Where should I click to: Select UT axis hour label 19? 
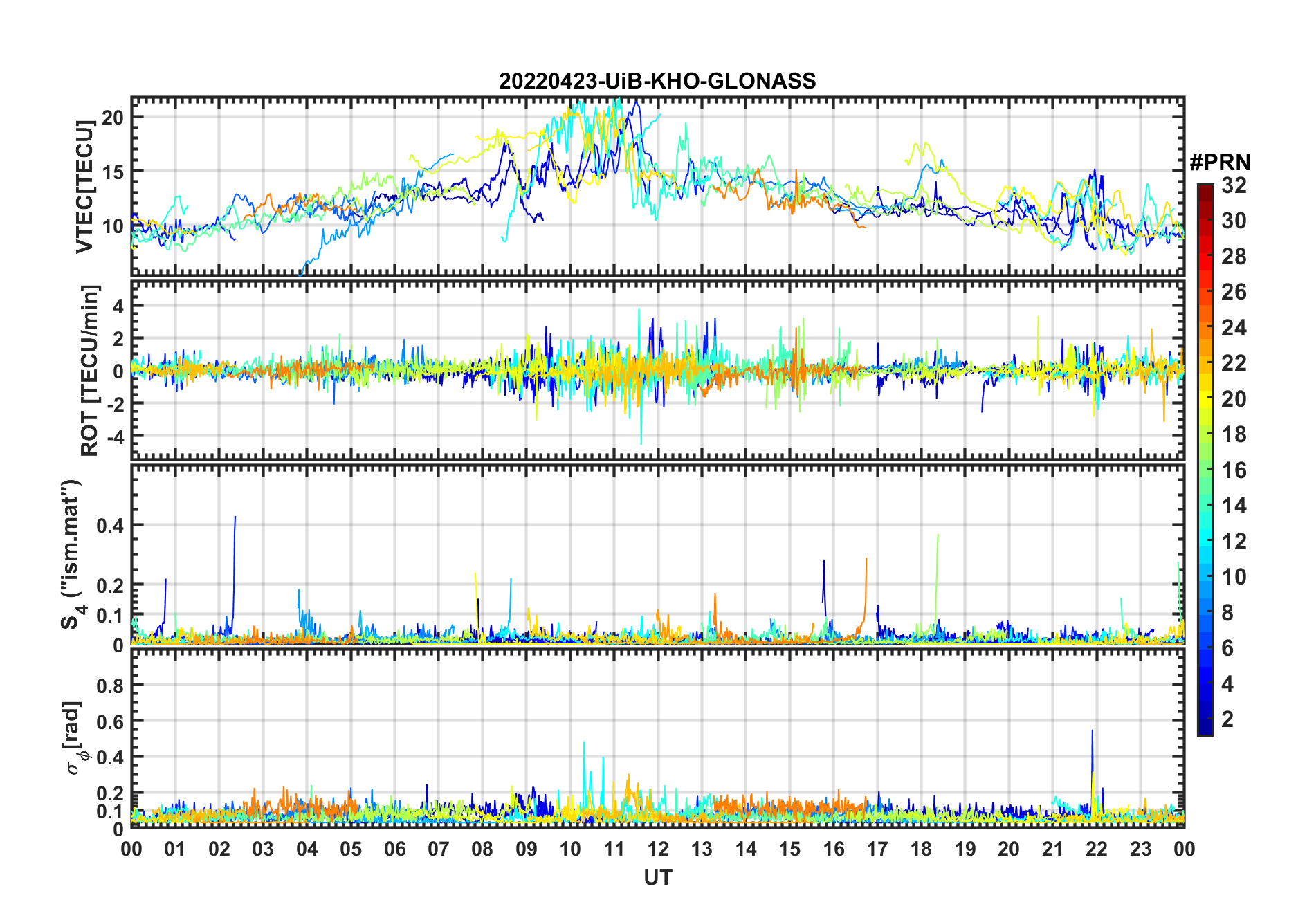(x=965, y=849)
